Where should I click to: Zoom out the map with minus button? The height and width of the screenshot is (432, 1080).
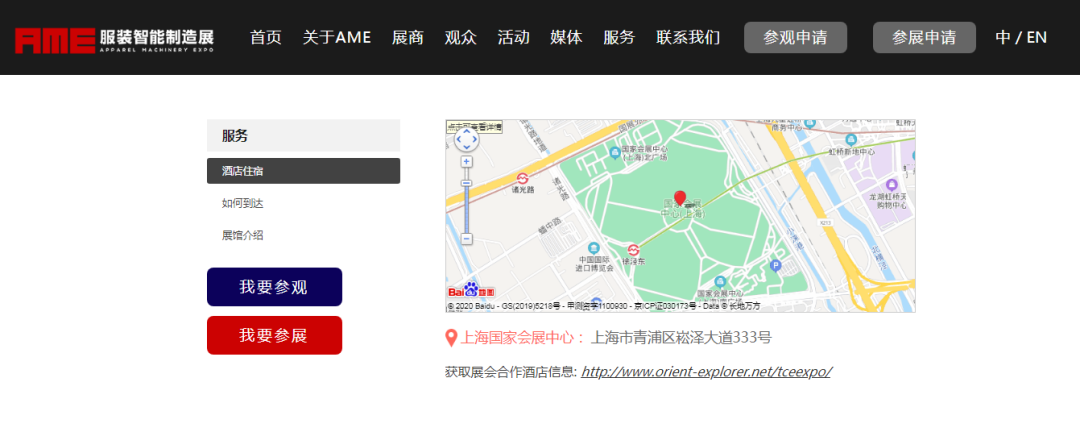click(x=466, y=239)
